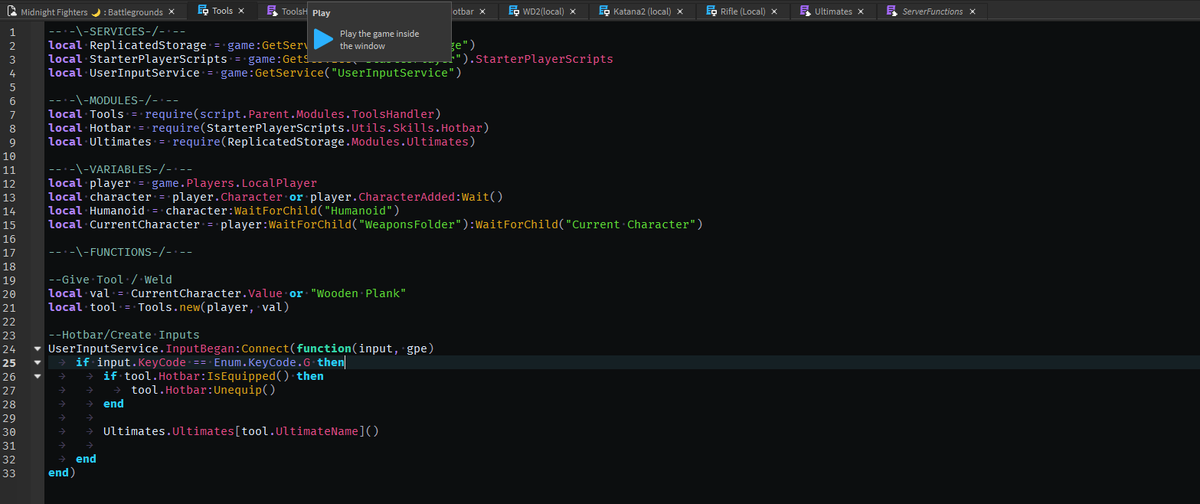Click the "--Hotbar/Create Inputs" comment
The width and height of the screenshot is (1200, 504).
(x=124, y=335)
